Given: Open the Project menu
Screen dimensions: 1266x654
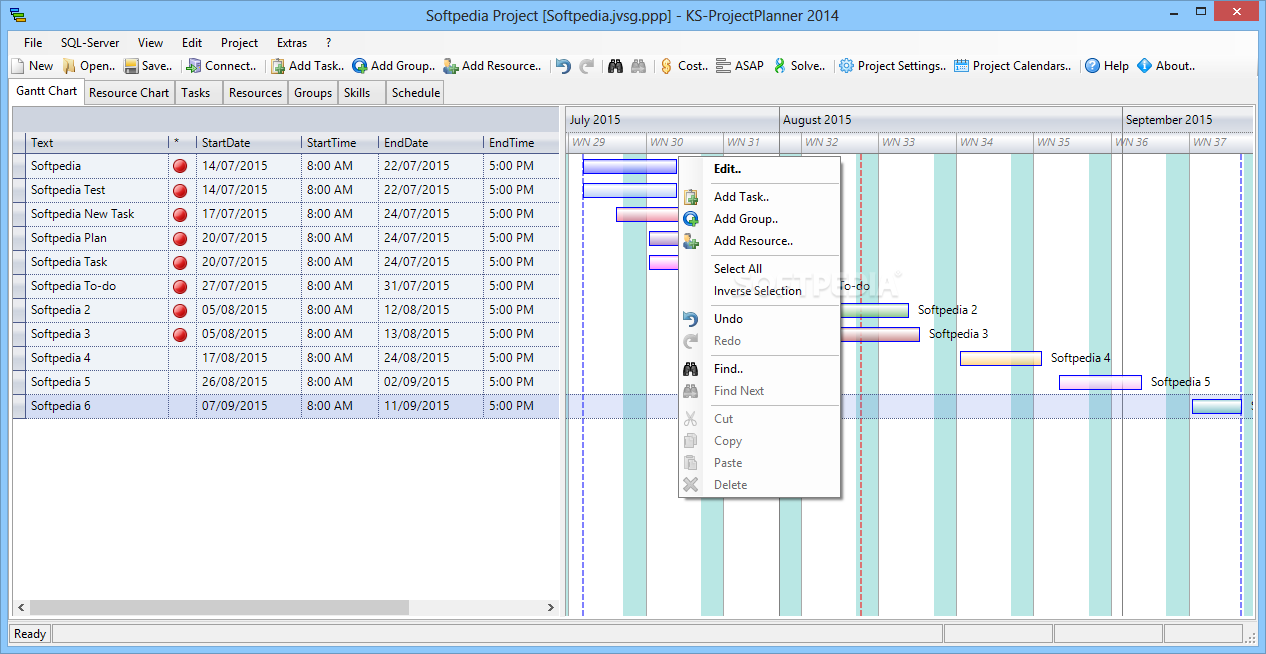Looking at the screenshot, I should tap(240, 43).
